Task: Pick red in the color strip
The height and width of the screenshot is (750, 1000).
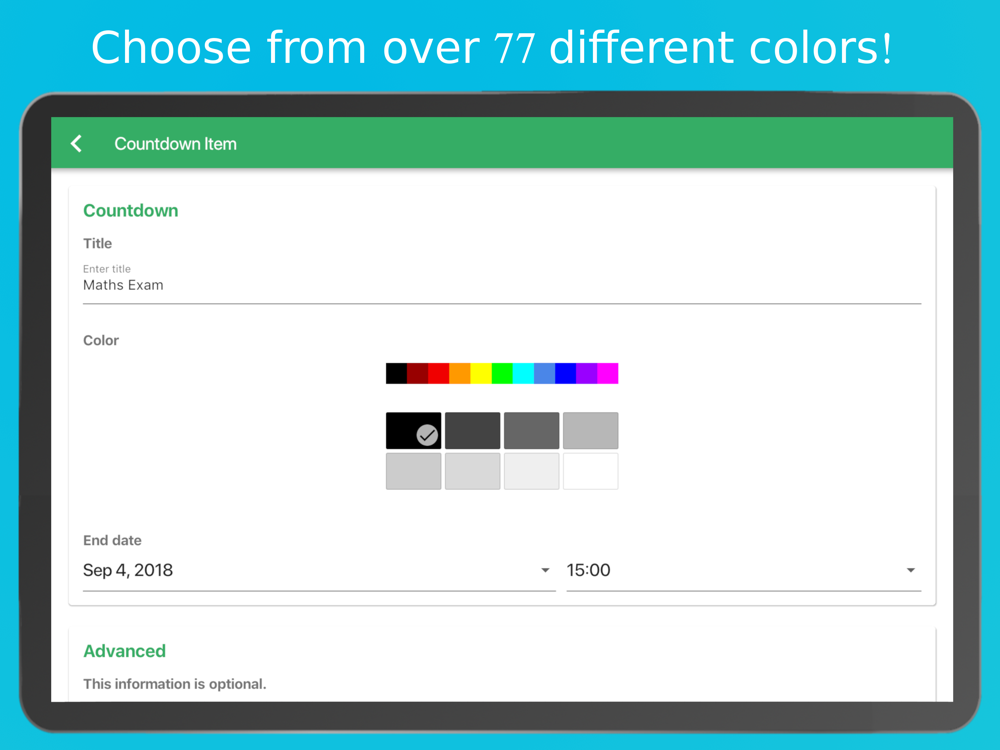Action: click(x=439, y=373)
